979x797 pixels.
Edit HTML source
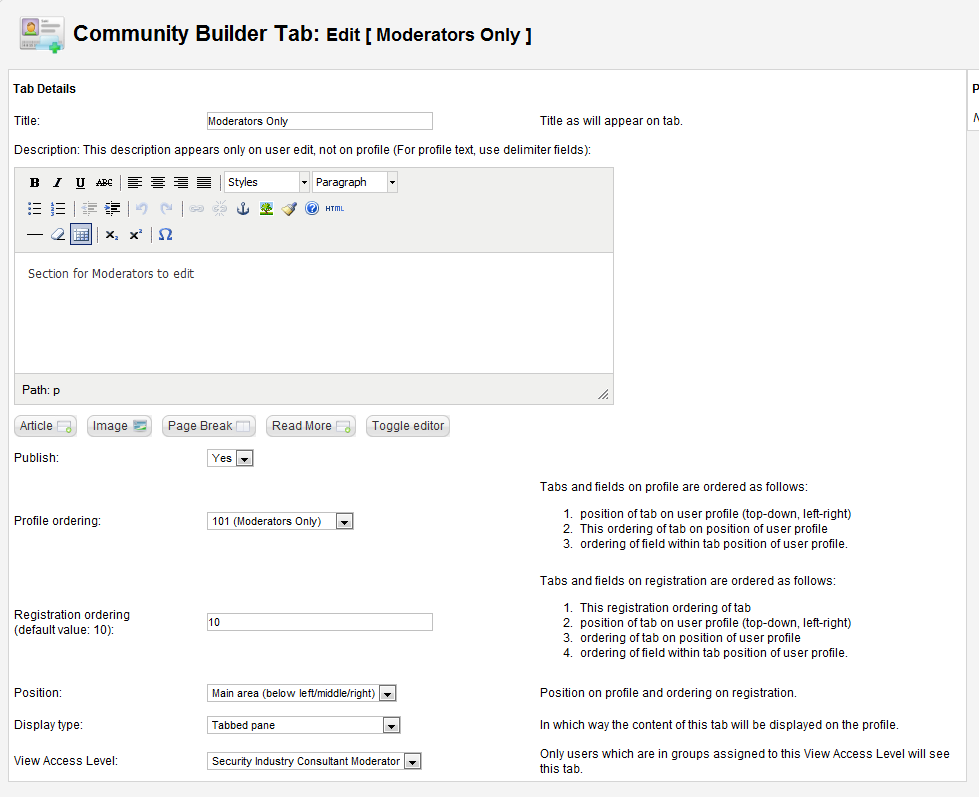(335, 208)
